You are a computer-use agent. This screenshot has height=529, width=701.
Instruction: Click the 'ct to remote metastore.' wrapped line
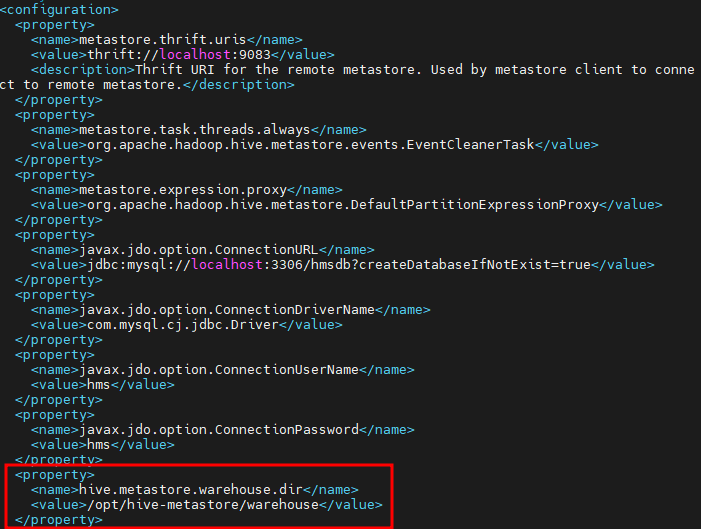pyautogui.click(x=91, y=85)
